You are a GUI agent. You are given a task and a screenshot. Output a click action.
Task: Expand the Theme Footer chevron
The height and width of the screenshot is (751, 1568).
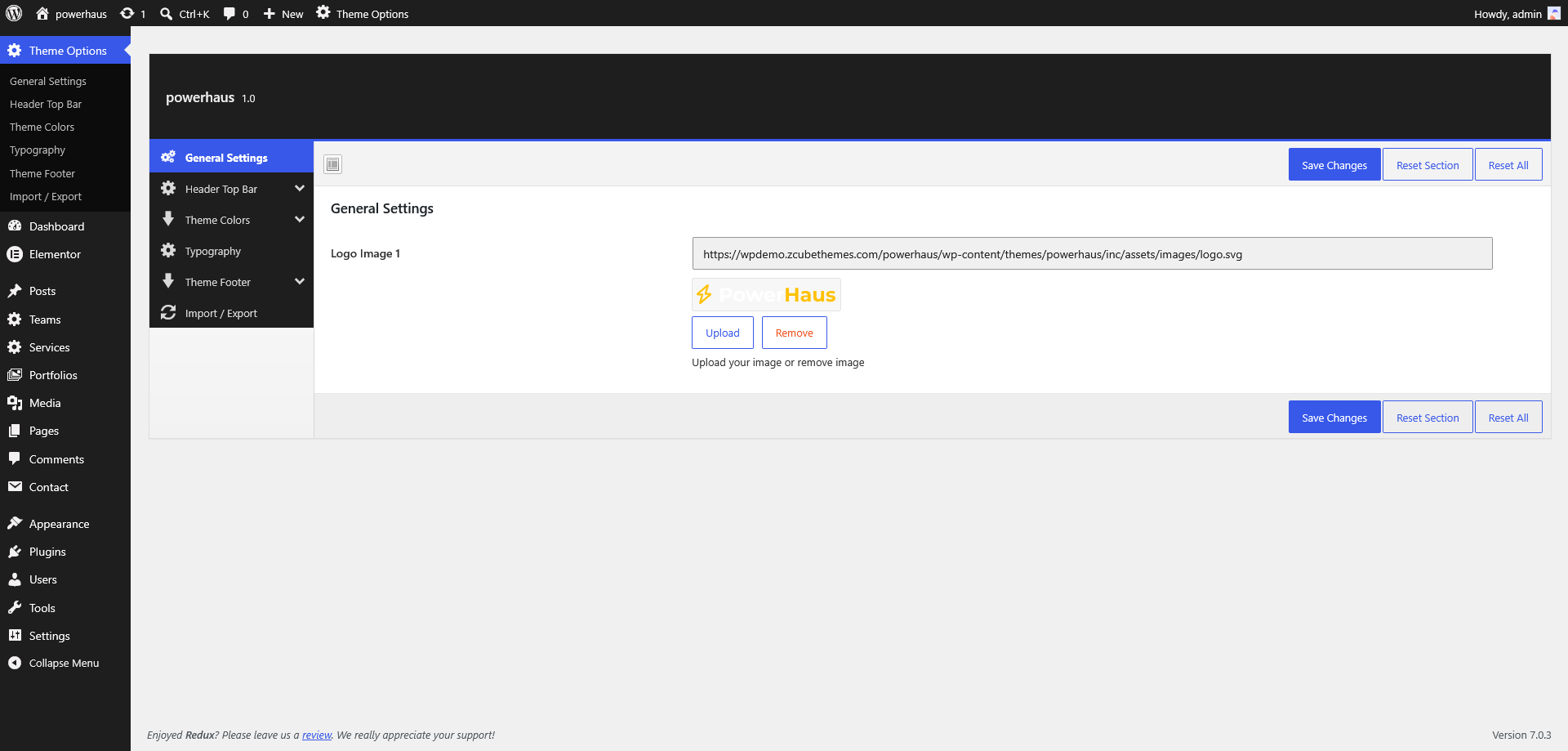[300, 282]
